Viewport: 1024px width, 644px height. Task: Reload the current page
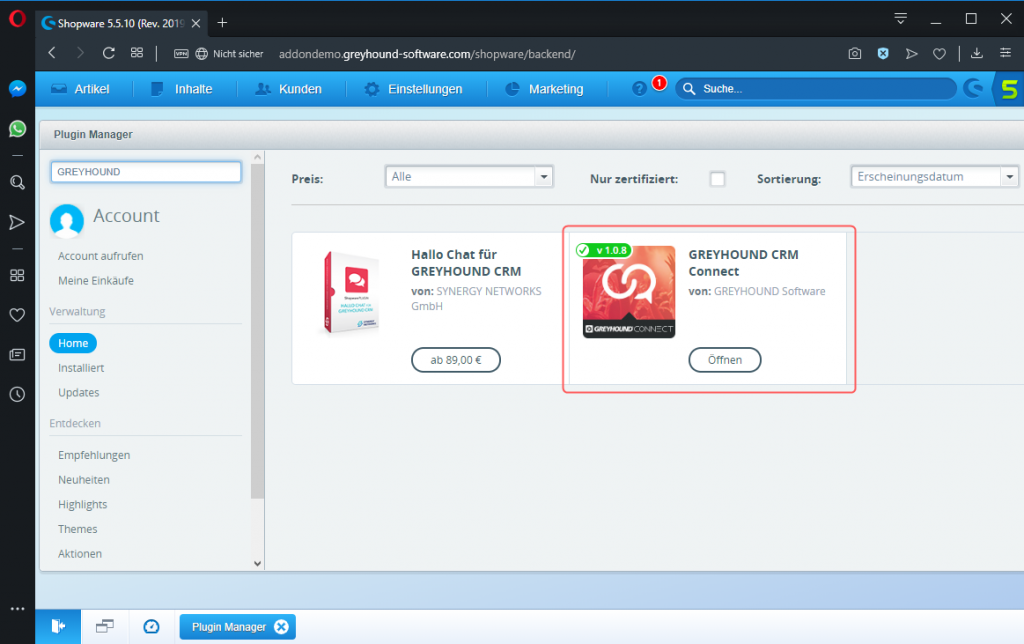pyautogui.click(x=108, y=54)
